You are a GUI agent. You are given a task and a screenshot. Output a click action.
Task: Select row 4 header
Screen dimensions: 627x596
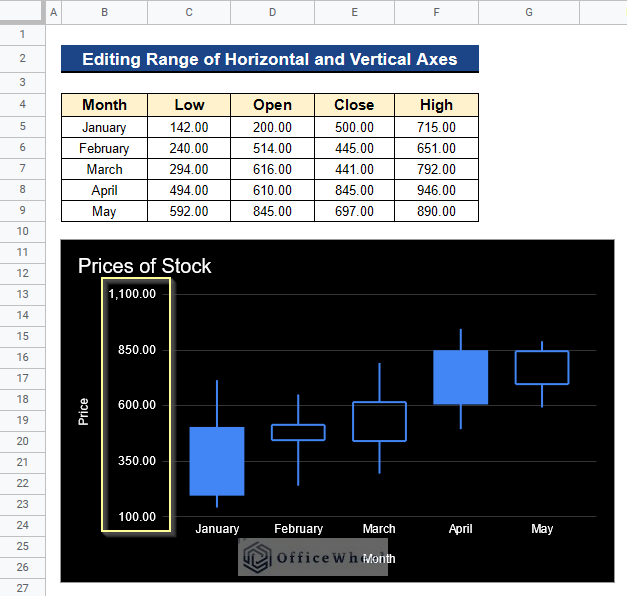22,104
